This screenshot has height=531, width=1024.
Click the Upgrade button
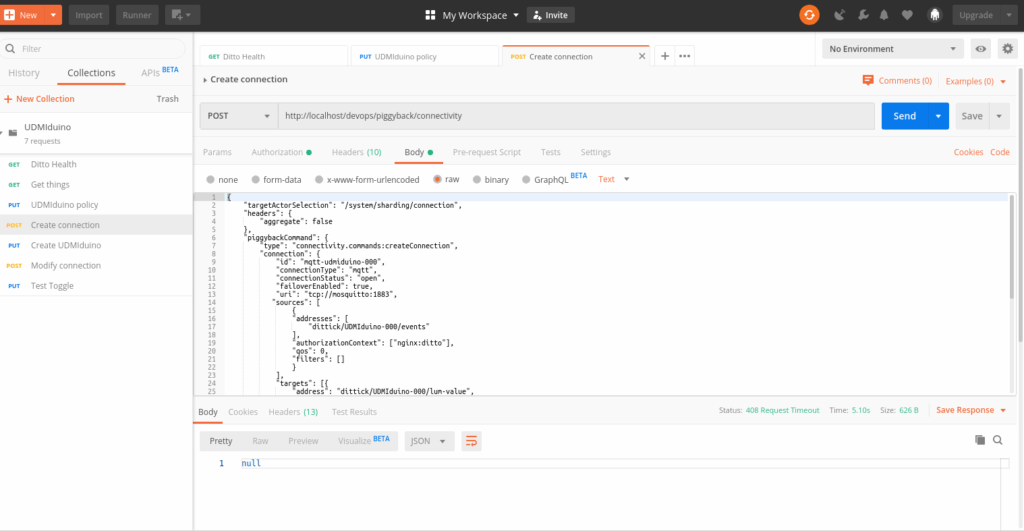coord(976,15)
